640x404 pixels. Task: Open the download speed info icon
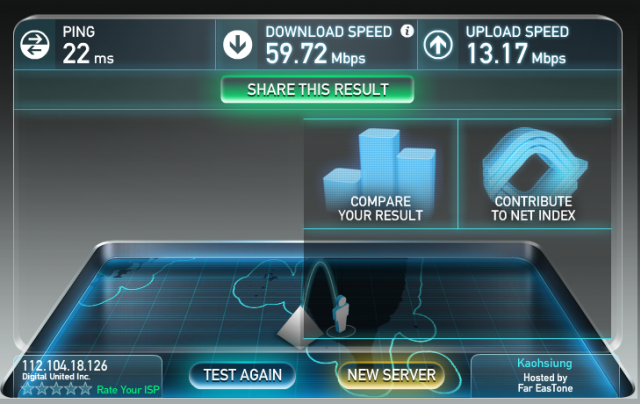407,31
